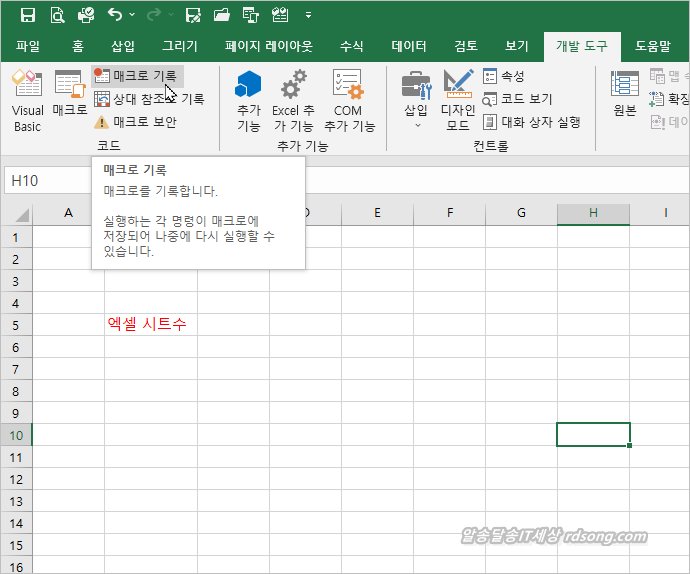Click the 원본 XML source icon
Viewport: 690px width, 574px height.
click(625, 95)
